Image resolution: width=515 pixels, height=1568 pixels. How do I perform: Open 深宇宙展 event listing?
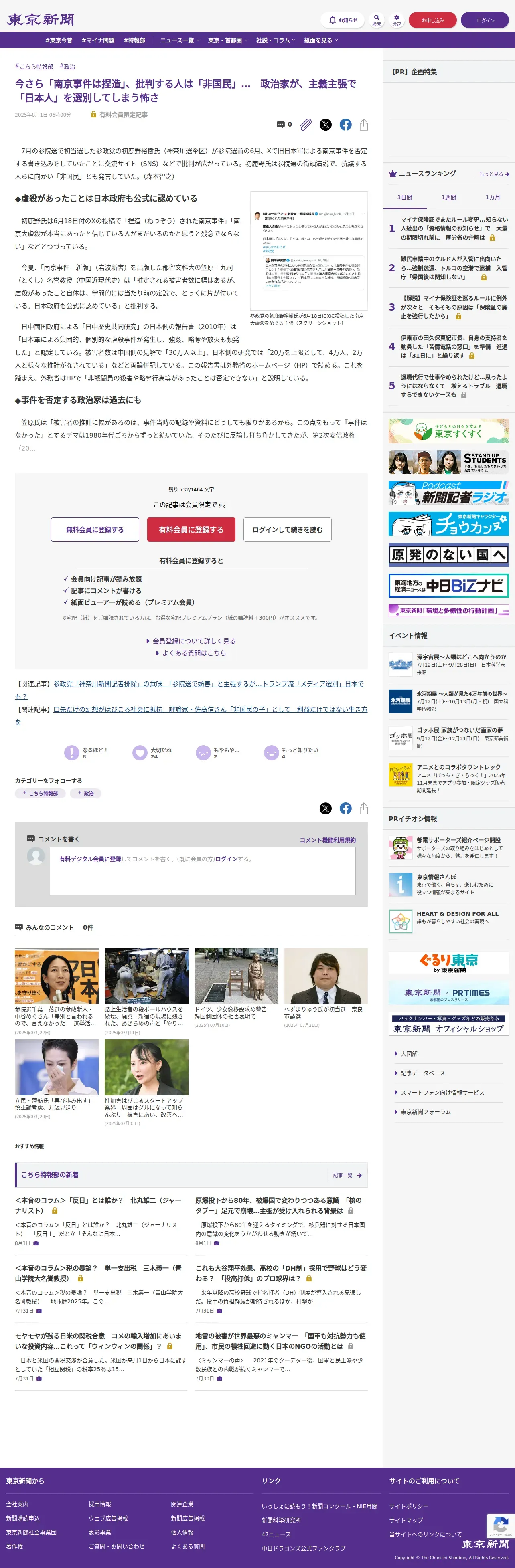point(448,664)
